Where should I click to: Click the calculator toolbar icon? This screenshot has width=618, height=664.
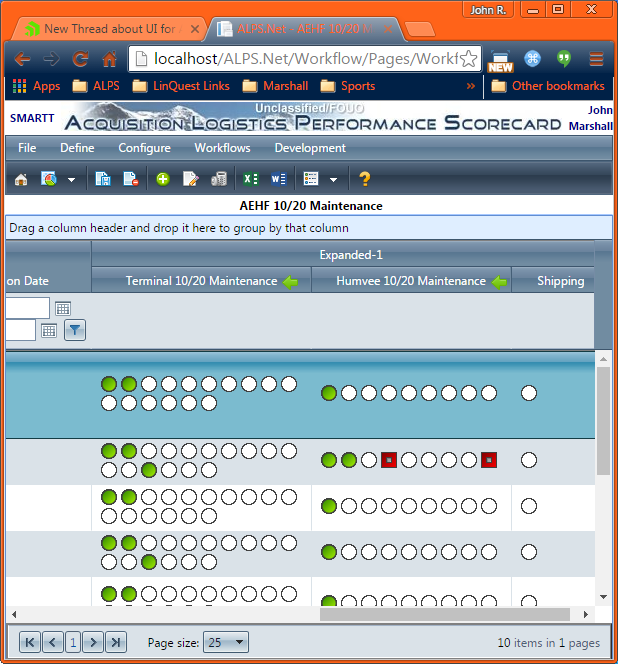[219, 179]
